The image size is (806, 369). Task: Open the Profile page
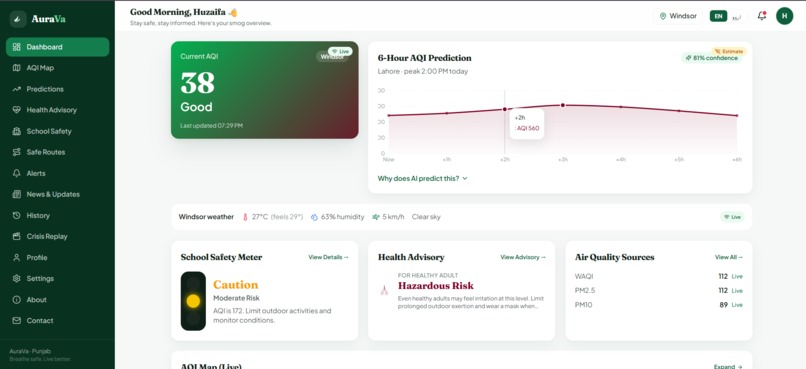point(58,257)
